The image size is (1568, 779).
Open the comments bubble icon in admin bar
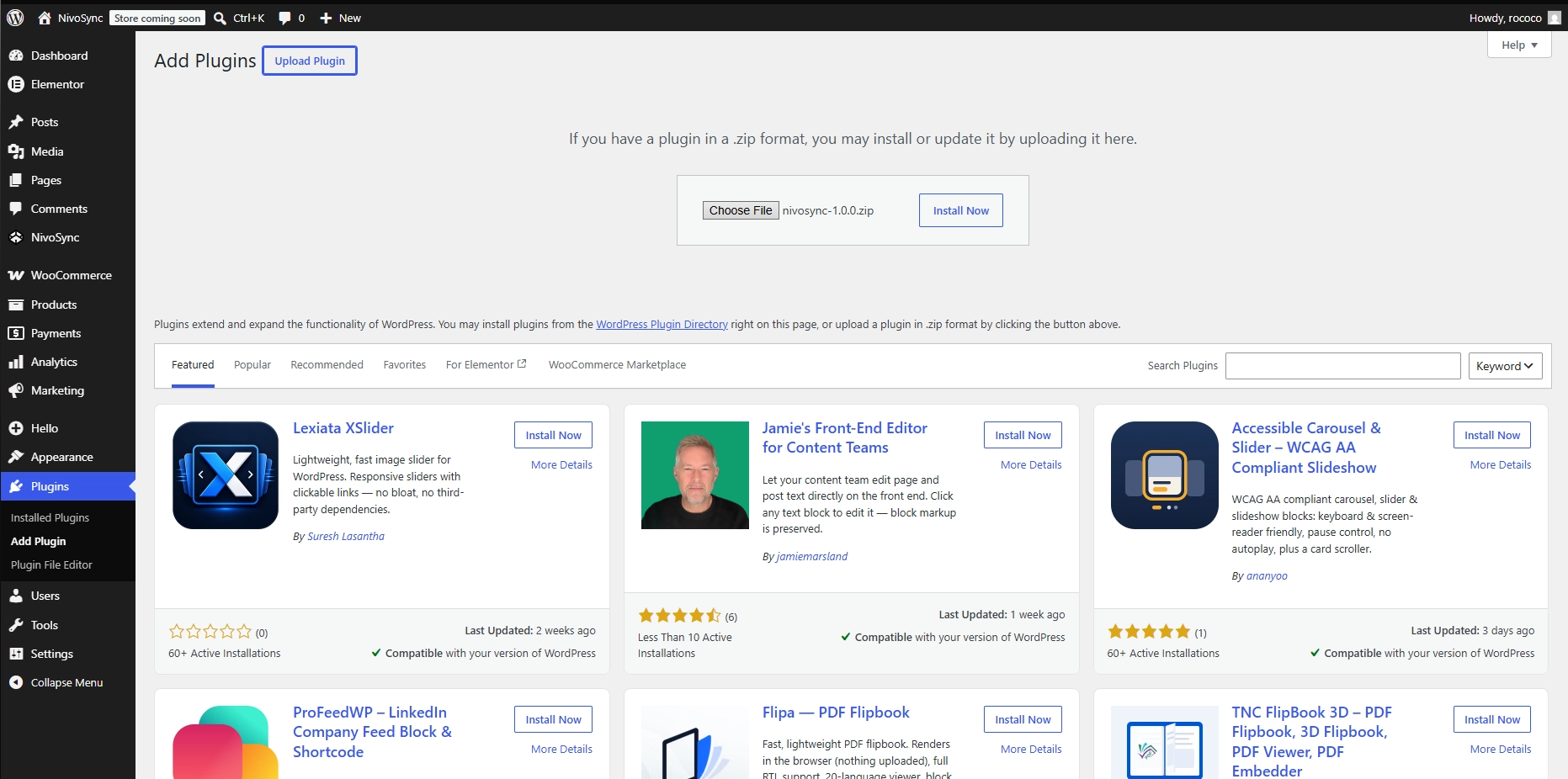tap(284, 18)
